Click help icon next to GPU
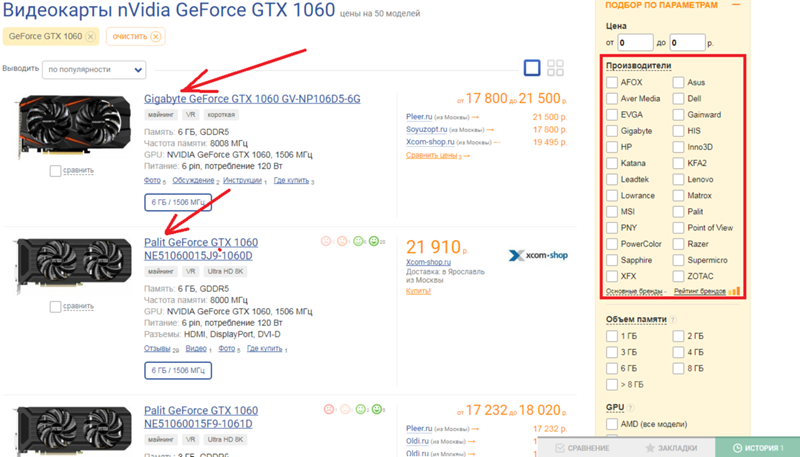Screen dimensions: 800x457 630,408
